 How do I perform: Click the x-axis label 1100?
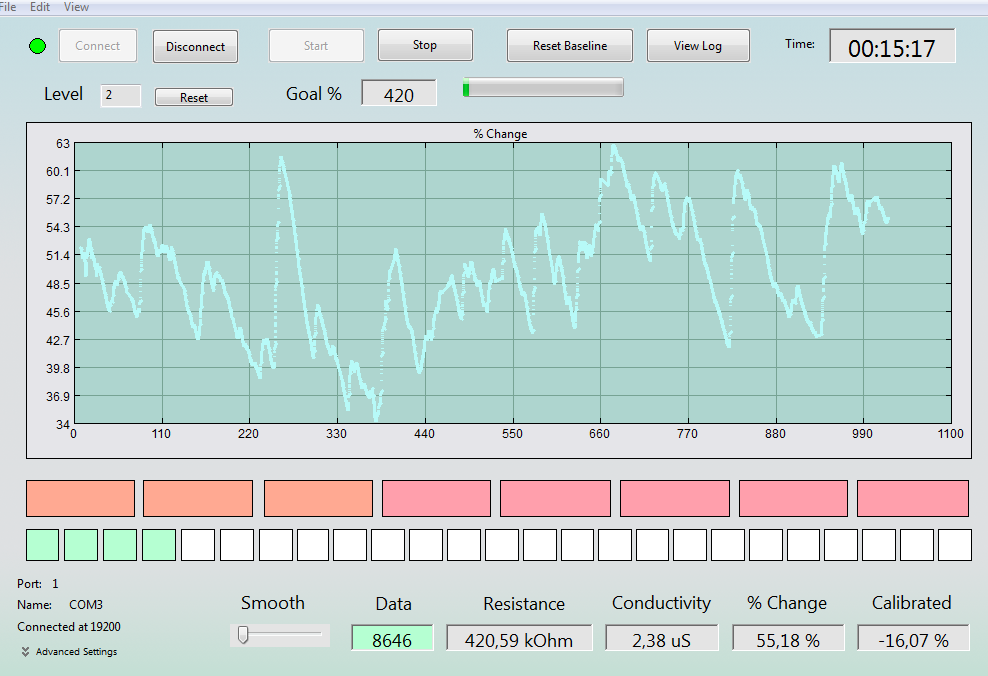coord(950,433)
